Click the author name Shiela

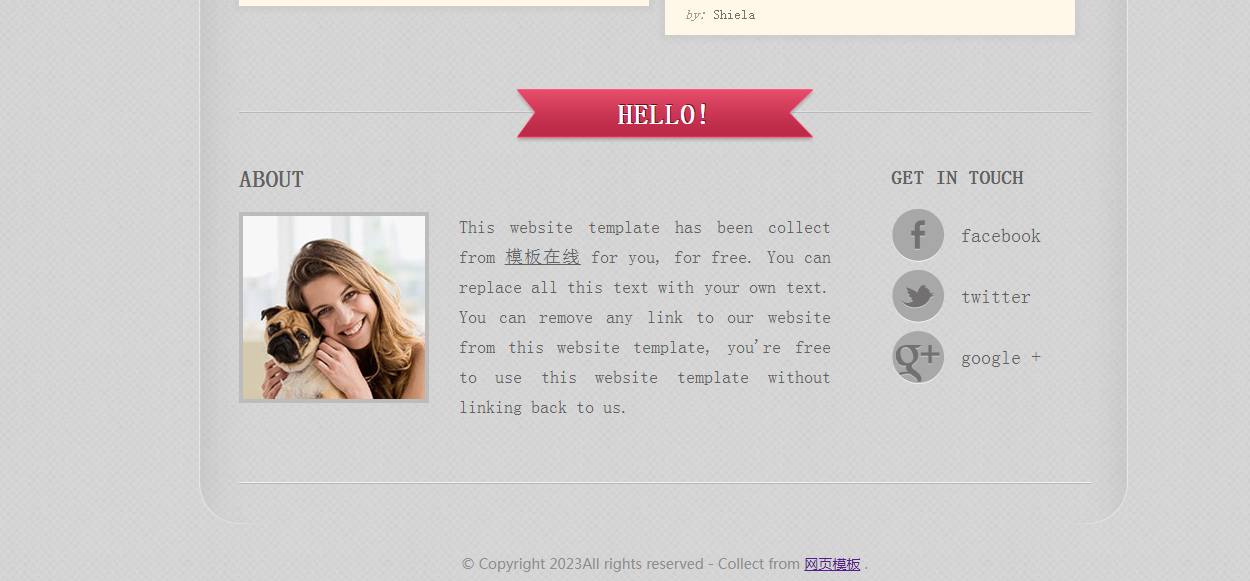tap(734, 15)
